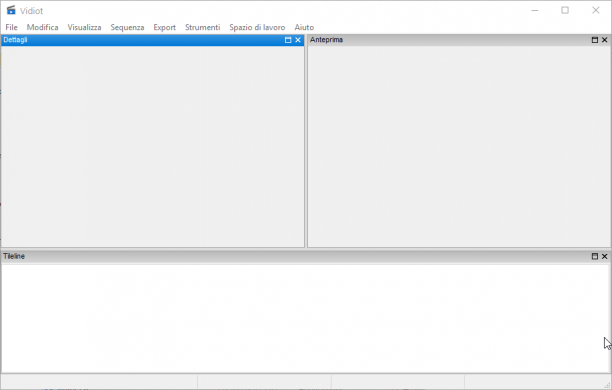Close the Dettagli panel
This screenshot has height=390, width=612.
[298, 40]
